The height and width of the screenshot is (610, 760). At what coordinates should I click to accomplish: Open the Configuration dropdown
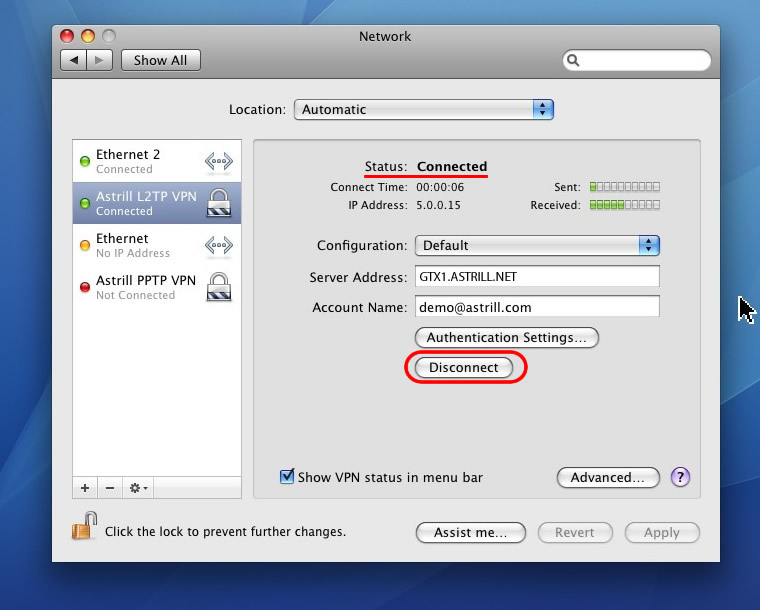point(537,246)
